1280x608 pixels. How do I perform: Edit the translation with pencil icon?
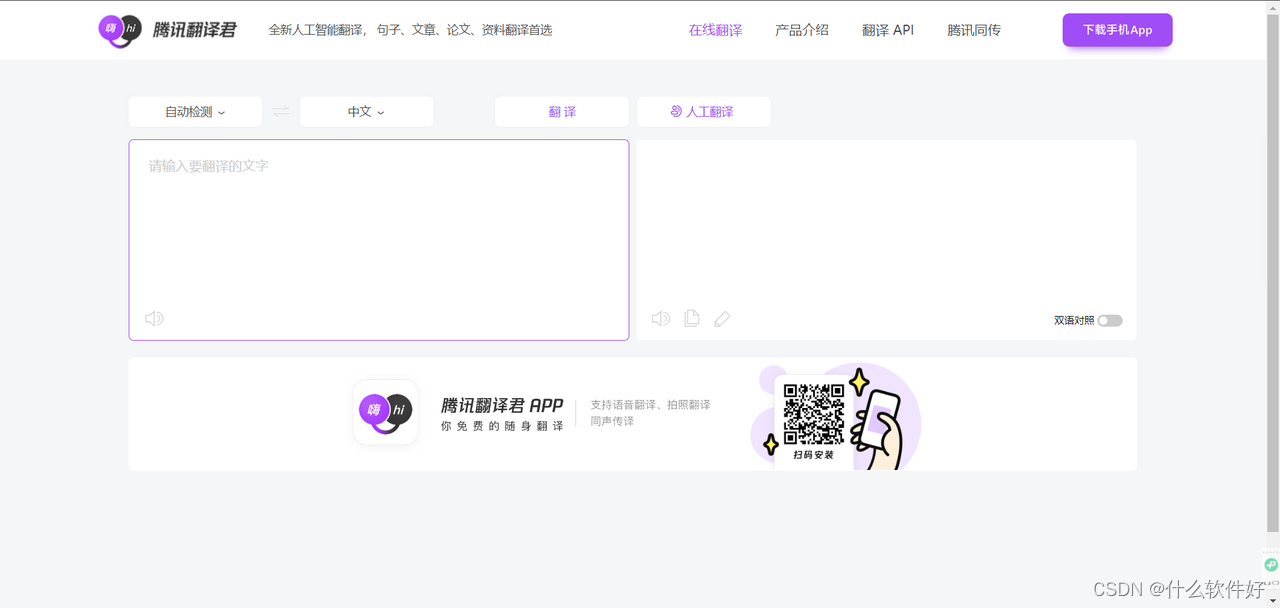coord(722,318)
